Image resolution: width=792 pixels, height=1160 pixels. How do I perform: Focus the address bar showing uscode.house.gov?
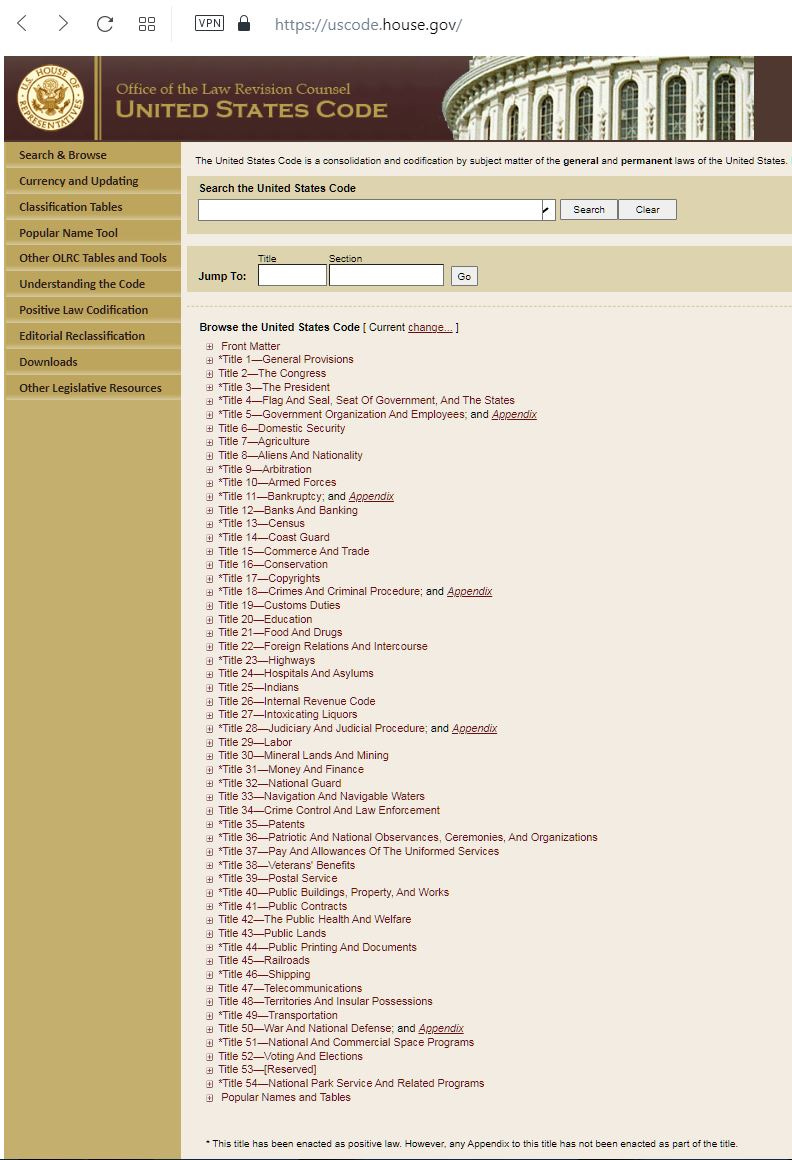pyautogui.click(x=368, y=24)
